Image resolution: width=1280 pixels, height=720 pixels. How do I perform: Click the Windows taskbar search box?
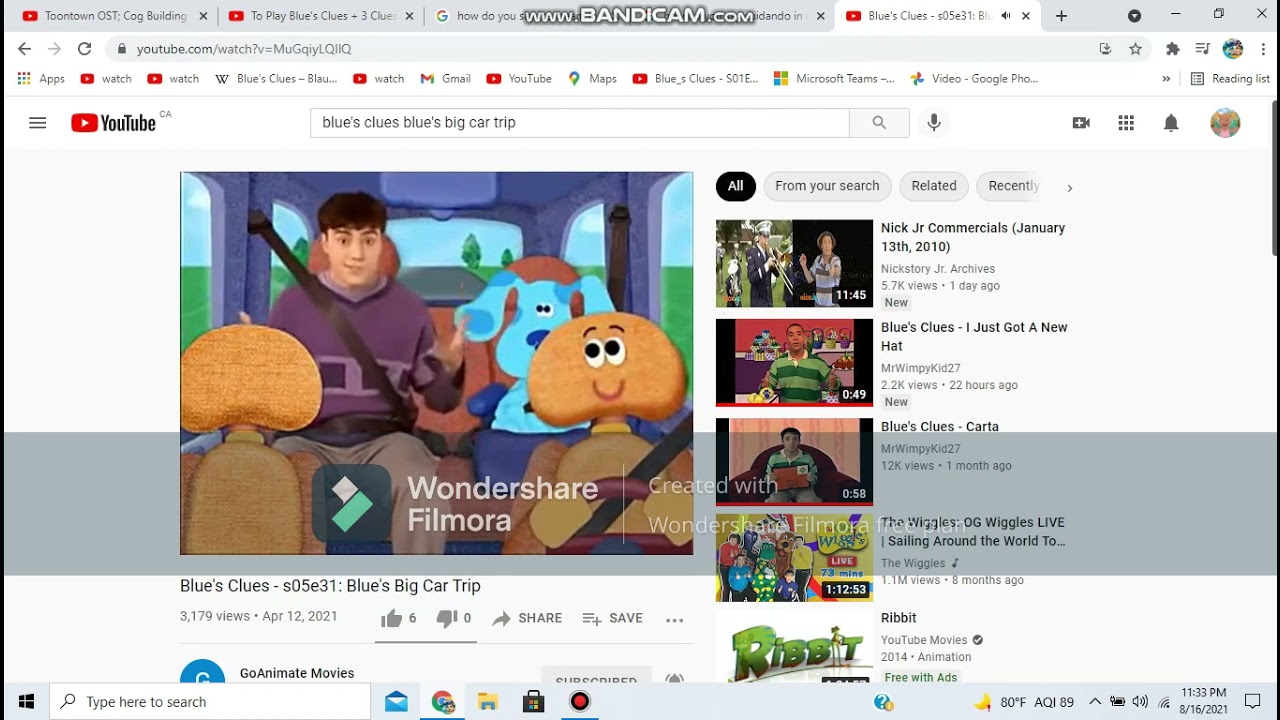[211, 702]
